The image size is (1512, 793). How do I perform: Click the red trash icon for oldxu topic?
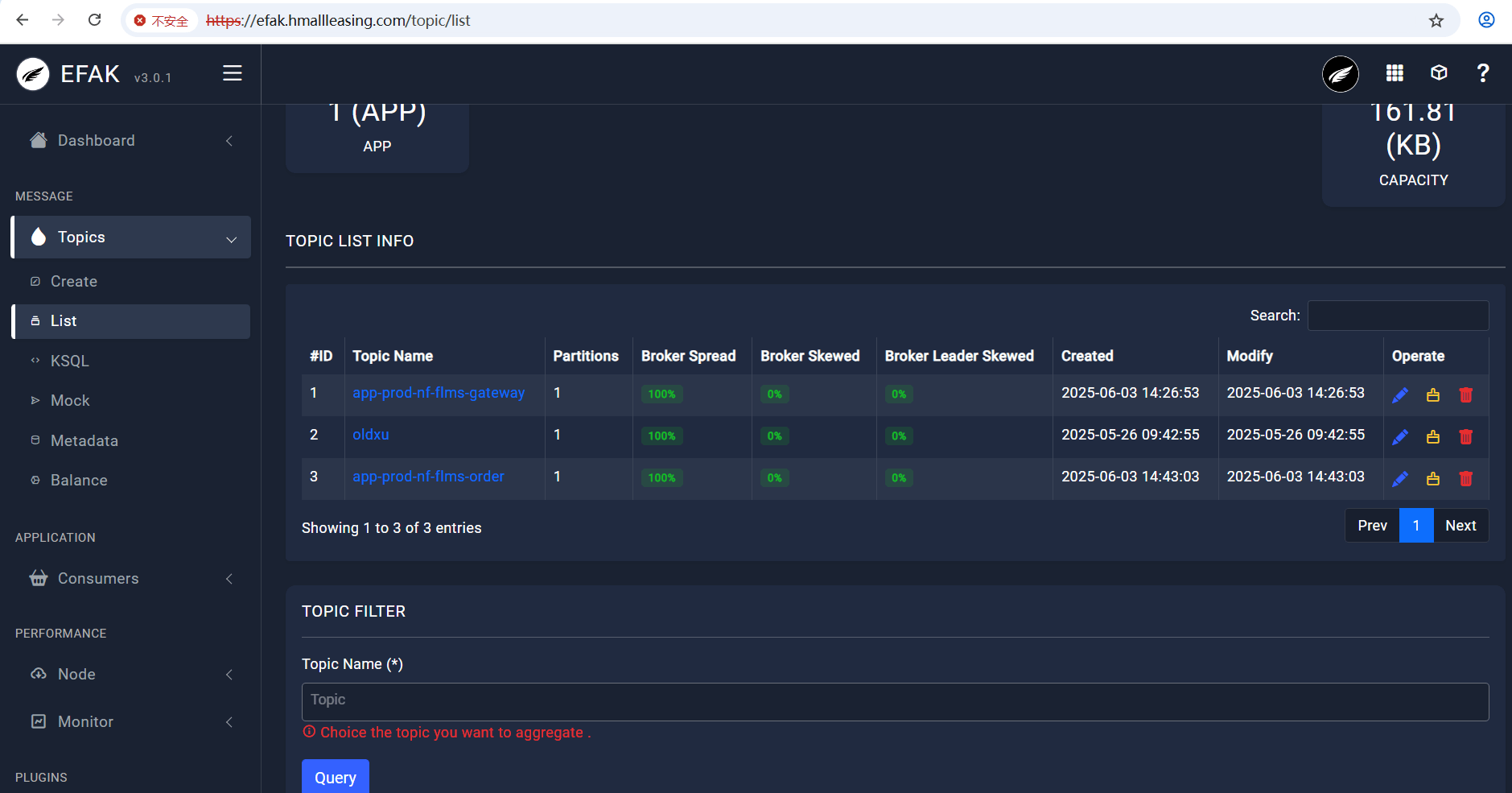coord(1465,436)
